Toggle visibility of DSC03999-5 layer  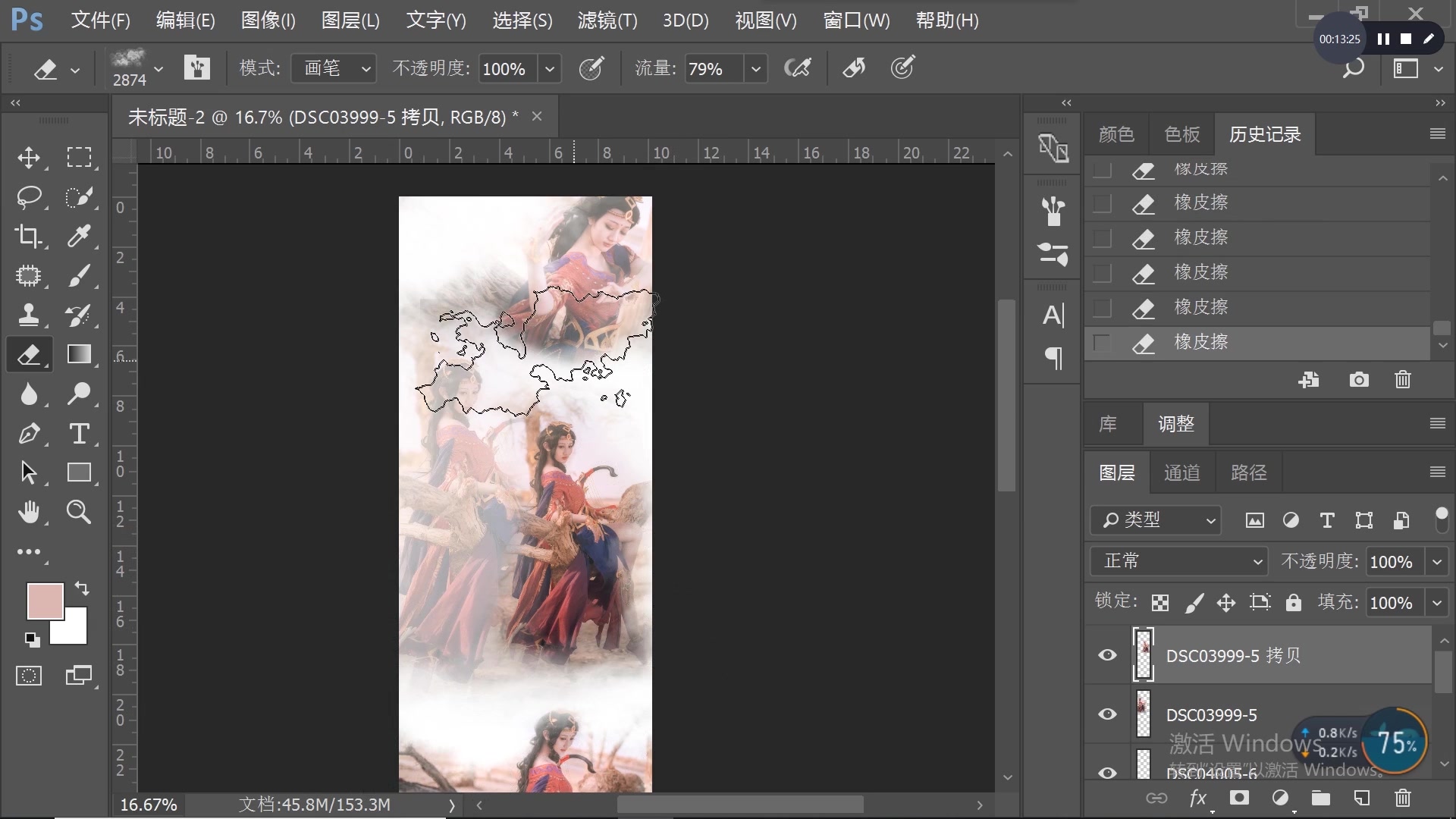[x=1107, y=714]
